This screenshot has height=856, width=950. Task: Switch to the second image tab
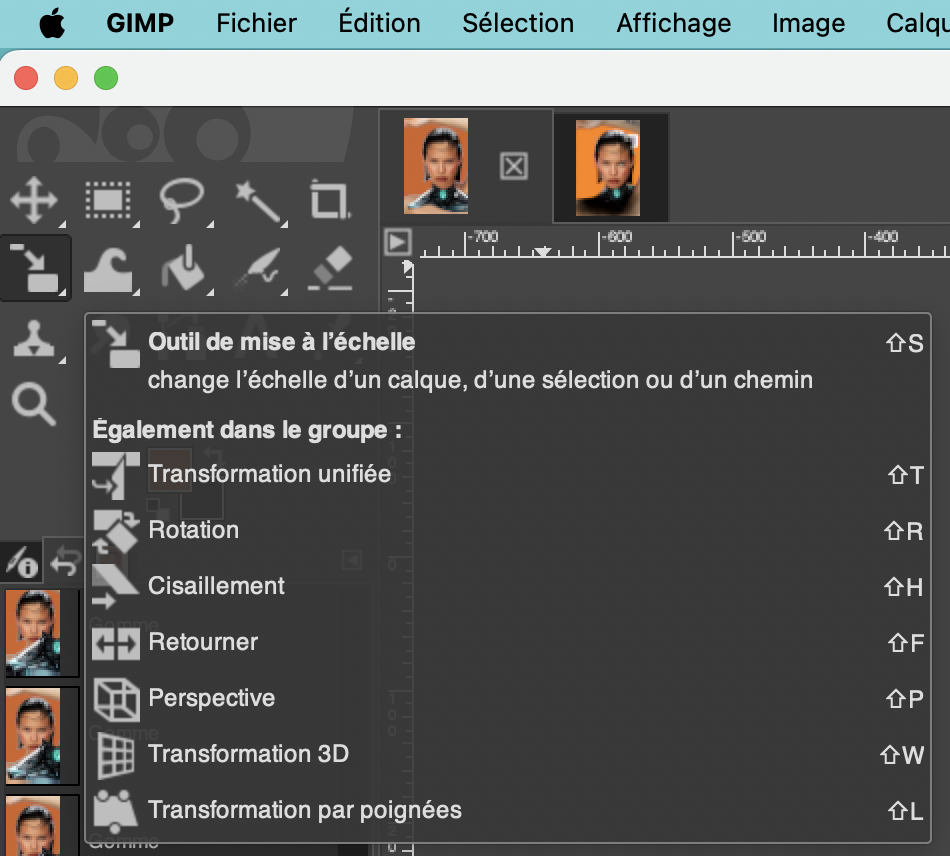[x=609, y=167]
